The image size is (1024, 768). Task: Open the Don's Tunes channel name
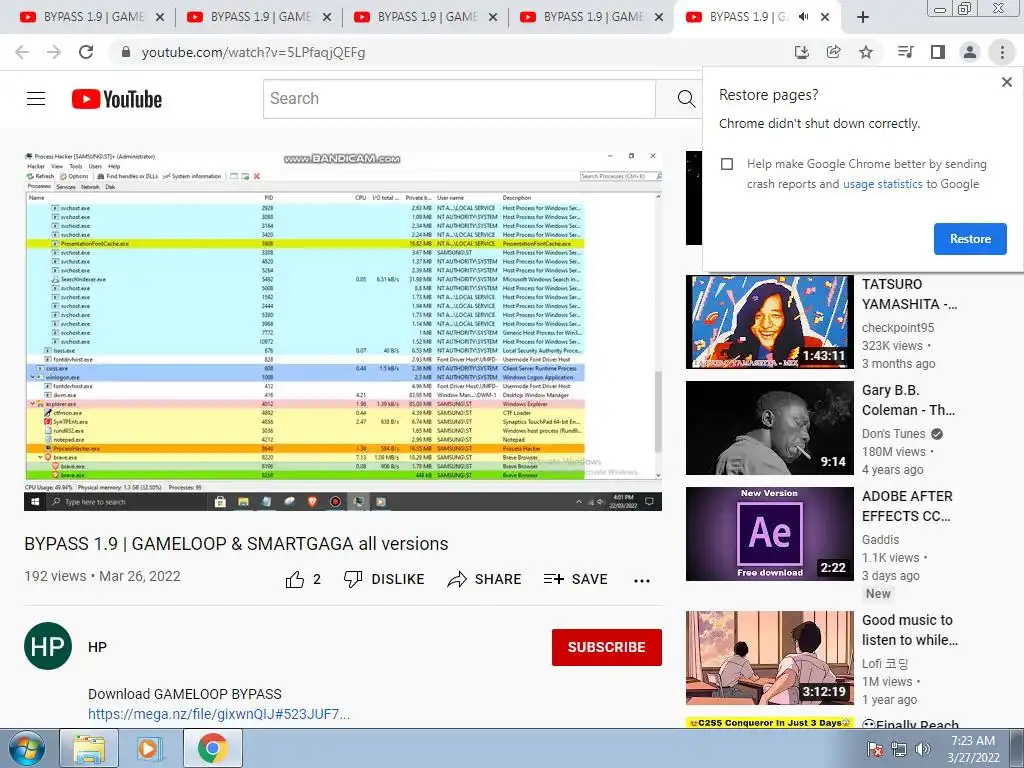[x=893, y=434]
